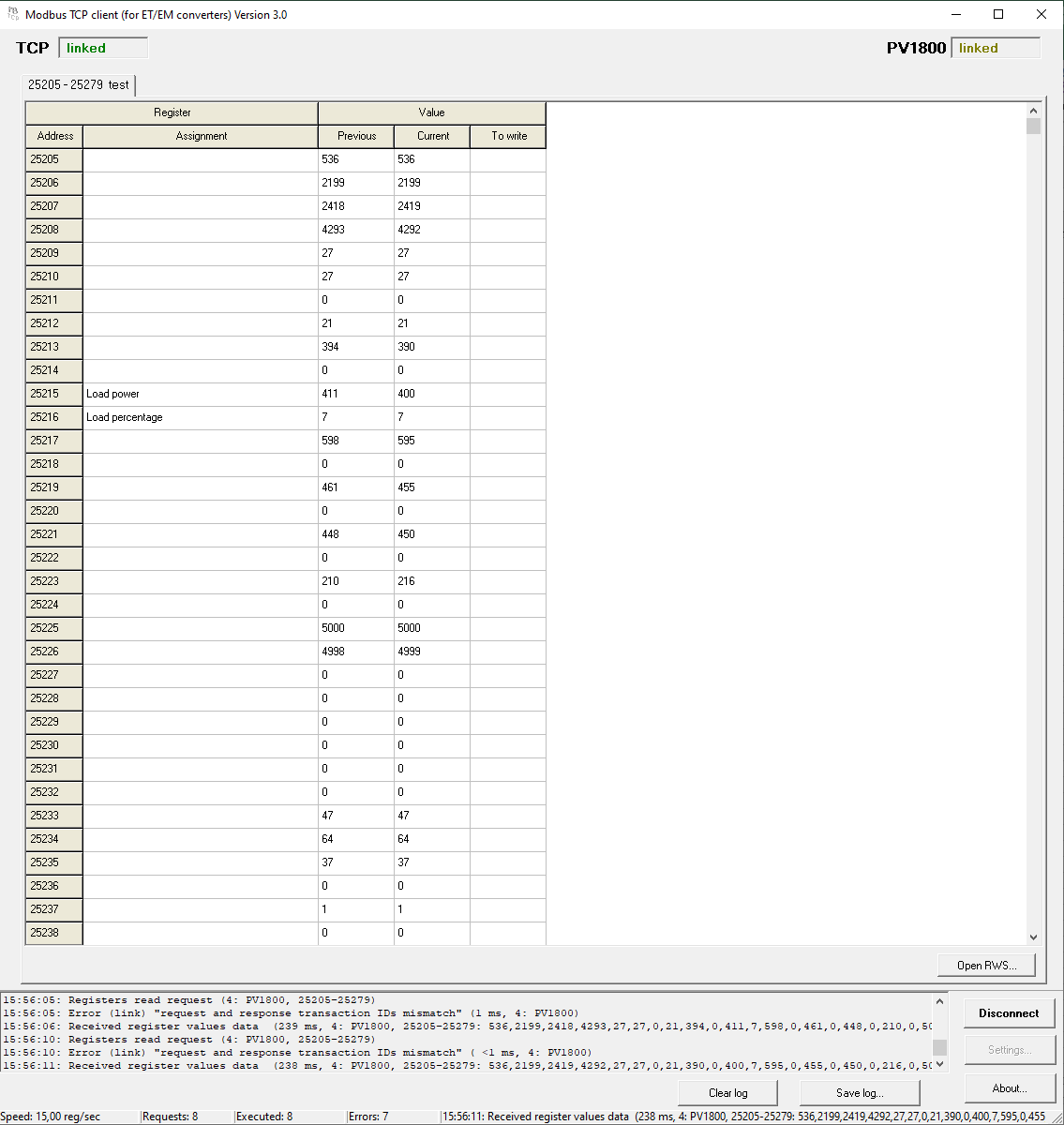Click the TCP linked status field
This screenshot has width=1064, height=1125.
[103, 48]
